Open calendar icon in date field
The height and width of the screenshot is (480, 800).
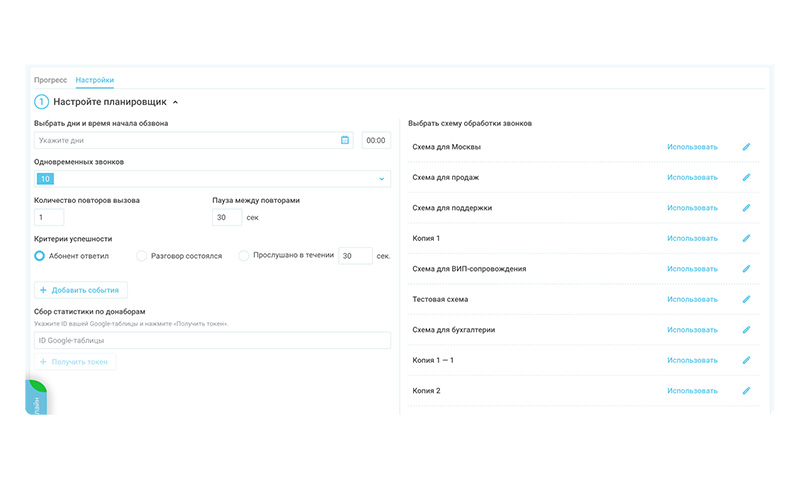pyautogui.click(x=345, y=140)
